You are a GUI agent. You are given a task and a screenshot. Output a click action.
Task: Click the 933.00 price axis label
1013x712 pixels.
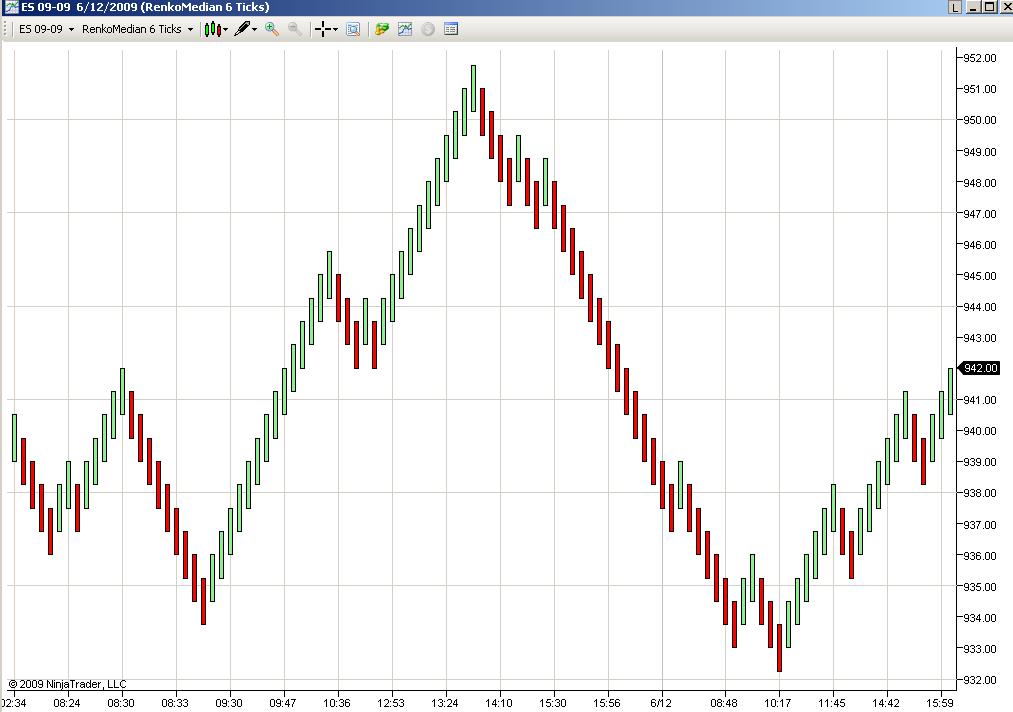point(979,649)
